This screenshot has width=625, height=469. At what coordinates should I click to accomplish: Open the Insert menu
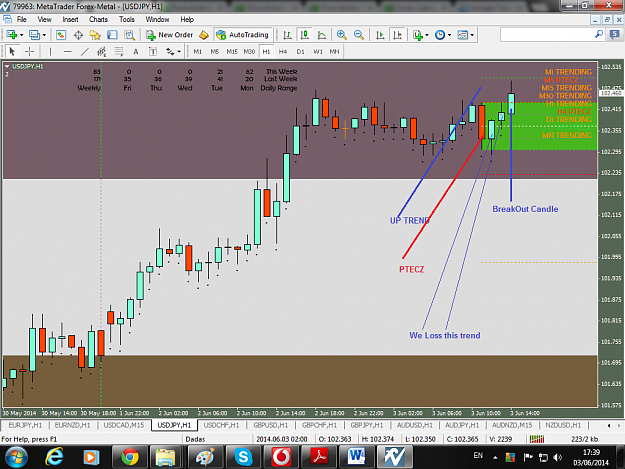(x=70, y=19)
